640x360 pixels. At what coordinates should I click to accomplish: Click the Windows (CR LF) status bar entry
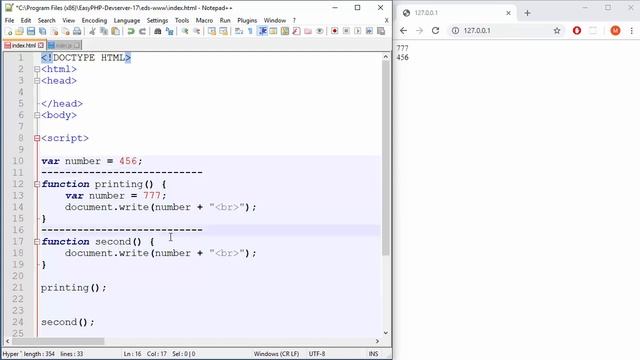click(x=276, y=354)
